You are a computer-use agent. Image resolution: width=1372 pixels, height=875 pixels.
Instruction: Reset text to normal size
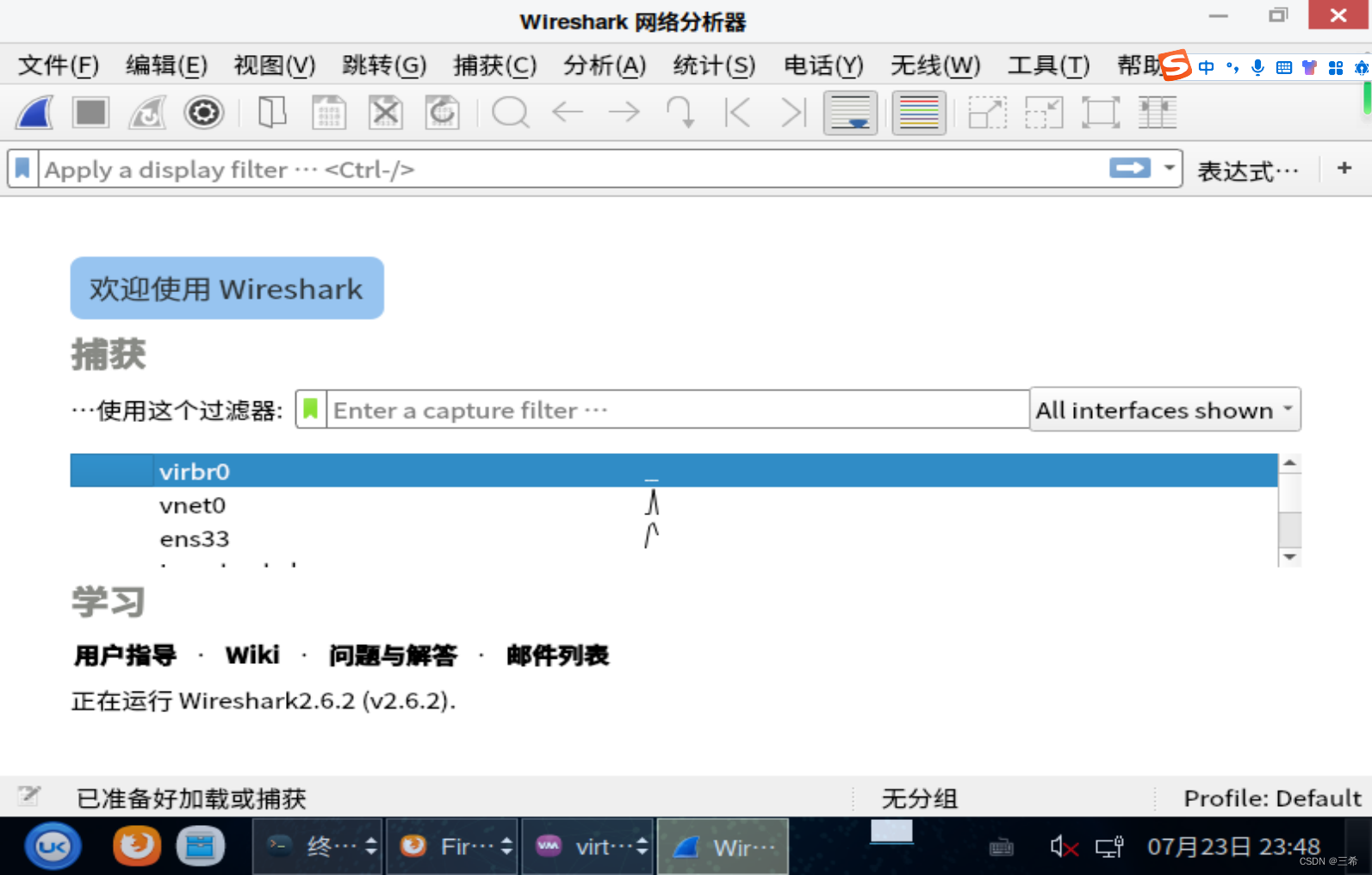pos(1101,113)
